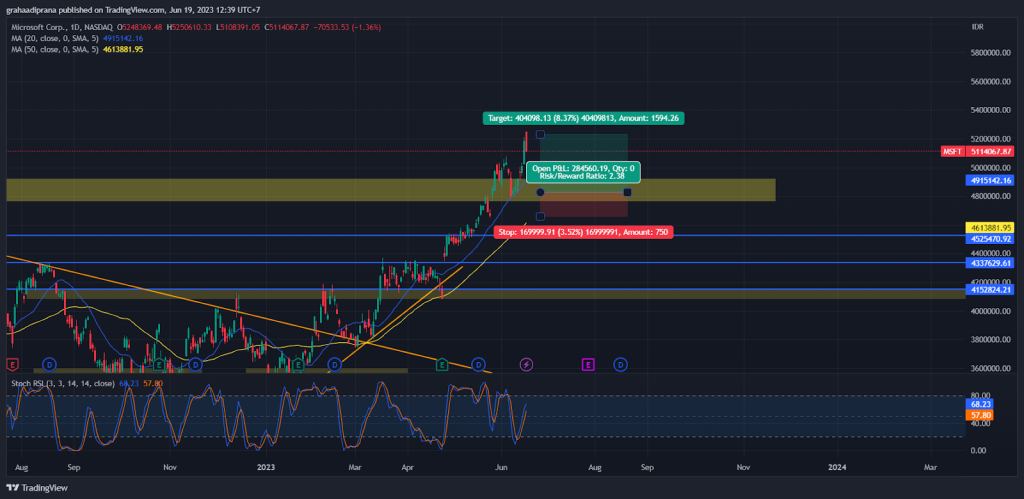1024x499 pixels.
Task: Click the purple lightning event marker
Action: click(526, 364)
